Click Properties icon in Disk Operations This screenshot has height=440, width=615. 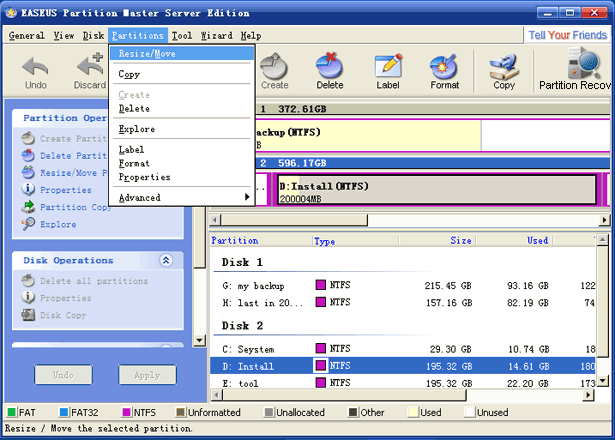pos(28,298)
